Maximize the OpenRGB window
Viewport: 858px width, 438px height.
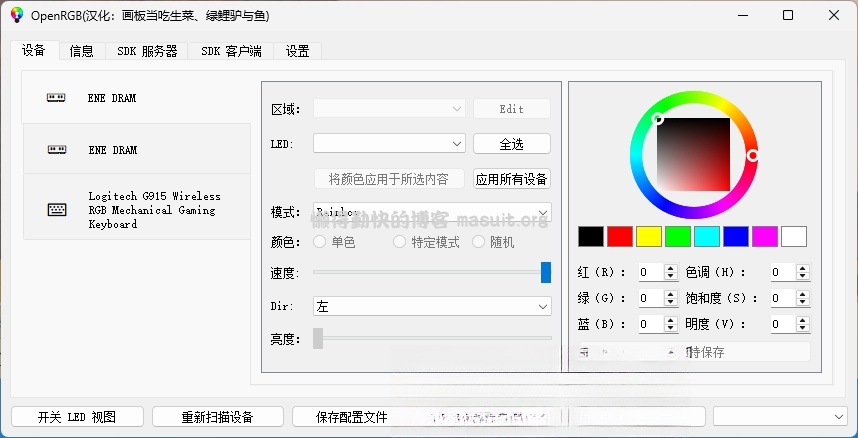click(788, 15)
